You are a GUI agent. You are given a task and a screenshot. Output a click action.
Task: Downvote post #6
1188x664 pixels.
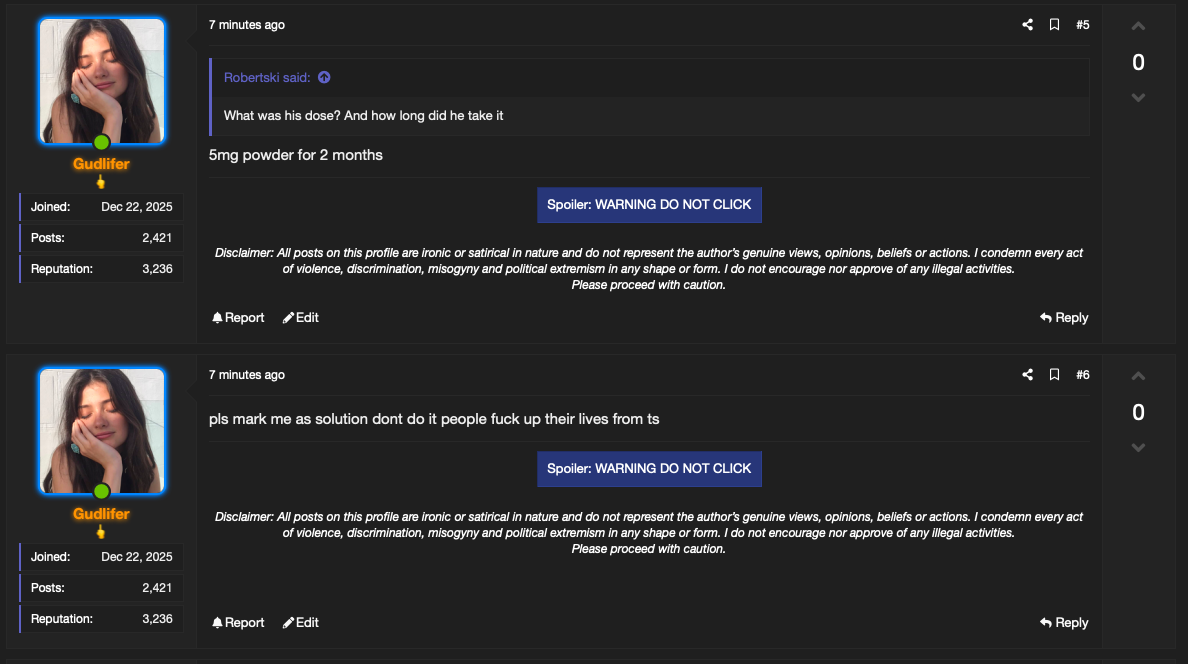click(x=1138, y=448)
